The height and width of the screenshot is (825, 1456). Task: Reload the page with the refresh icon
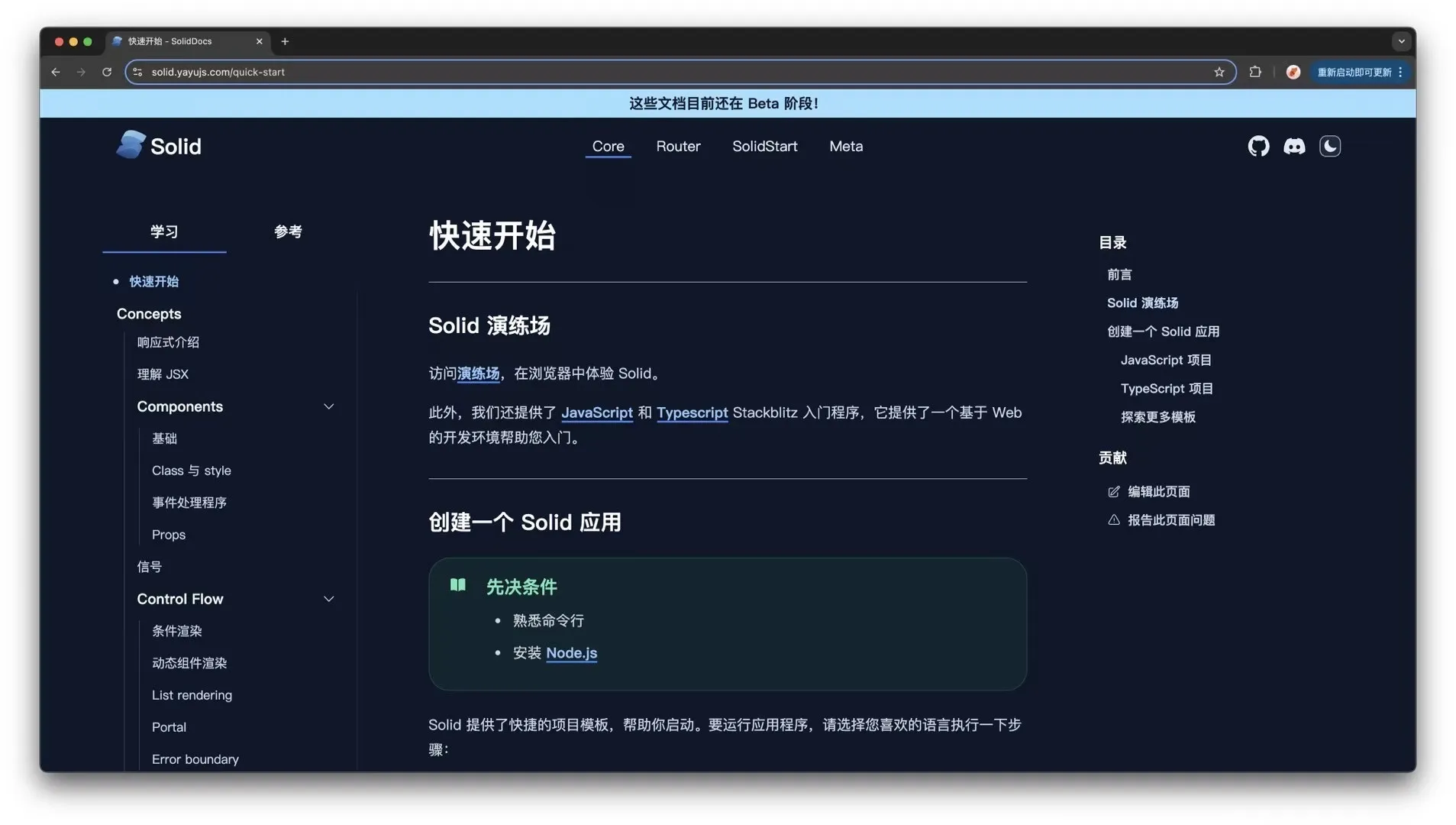coord(107,72)
